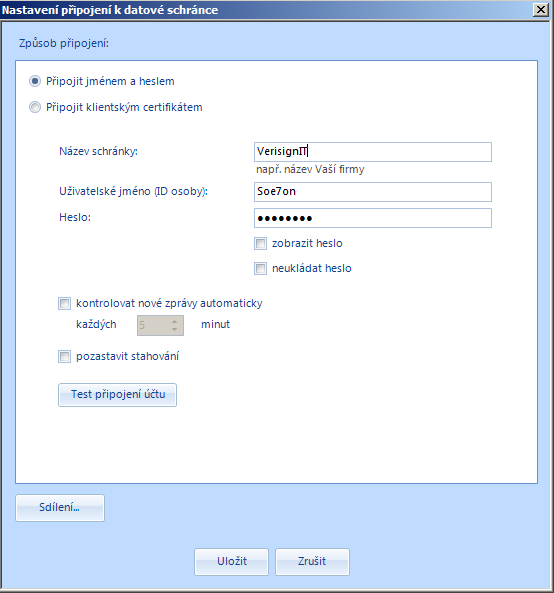The image size is (554, 593).
Task: Decrease minutes with spinner down arrow
Action: click(x=174, y=329)
